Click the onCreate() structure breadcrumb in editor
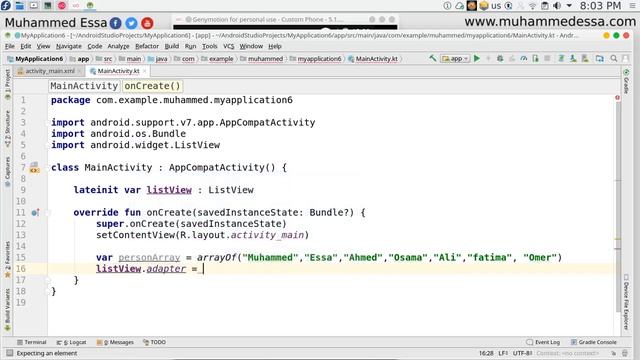The height and width of the screenshot is (360, 640). point(153,86)
